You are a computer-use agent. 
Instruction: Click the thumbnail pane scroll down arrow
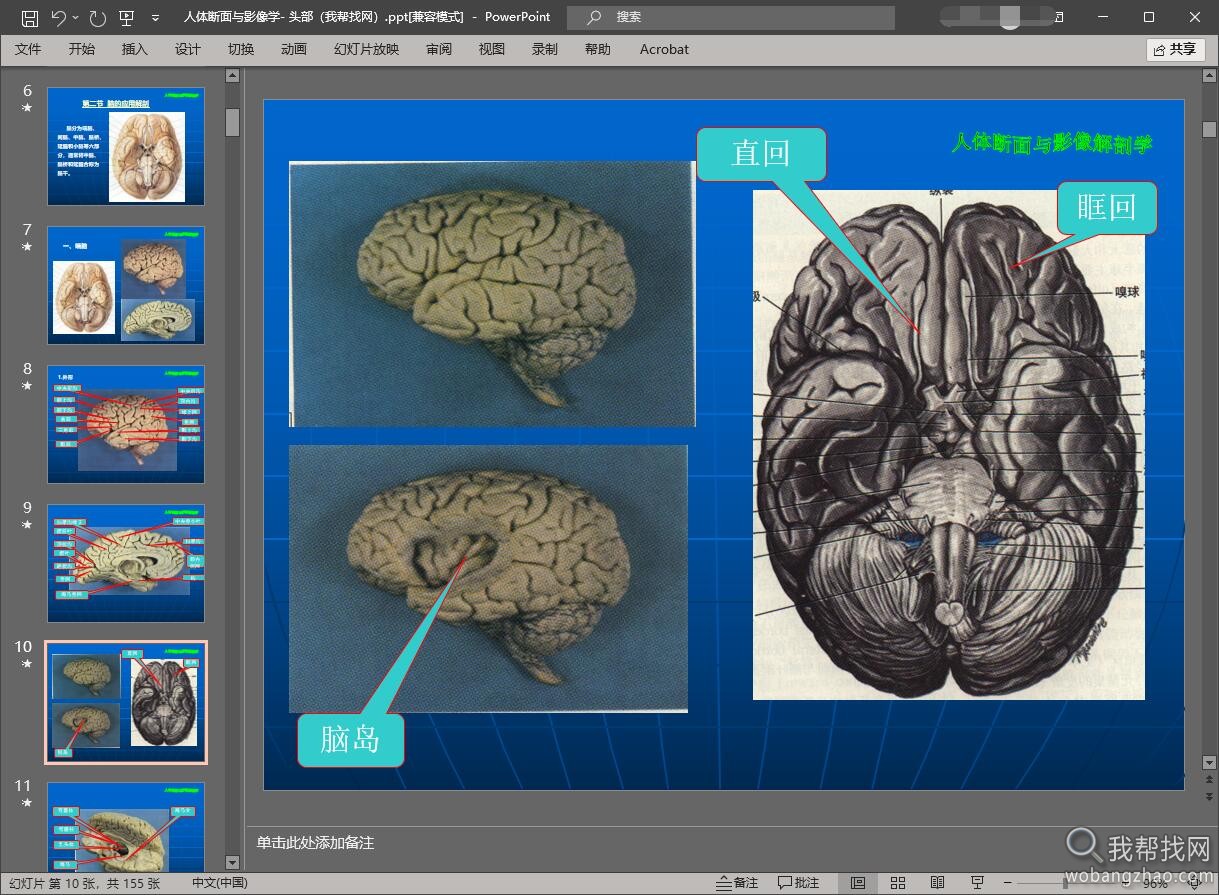[x=233, y=862]
